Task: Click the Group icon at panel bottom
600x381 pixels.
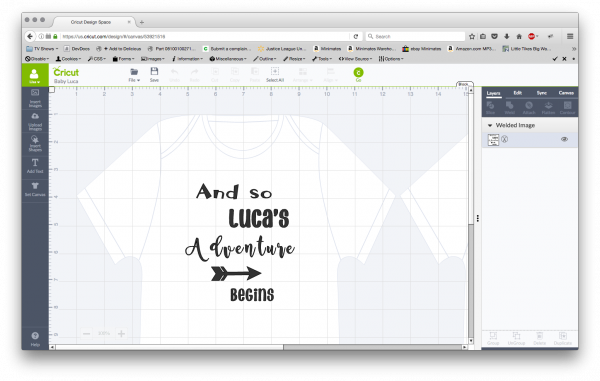Action: pos(493,338)
